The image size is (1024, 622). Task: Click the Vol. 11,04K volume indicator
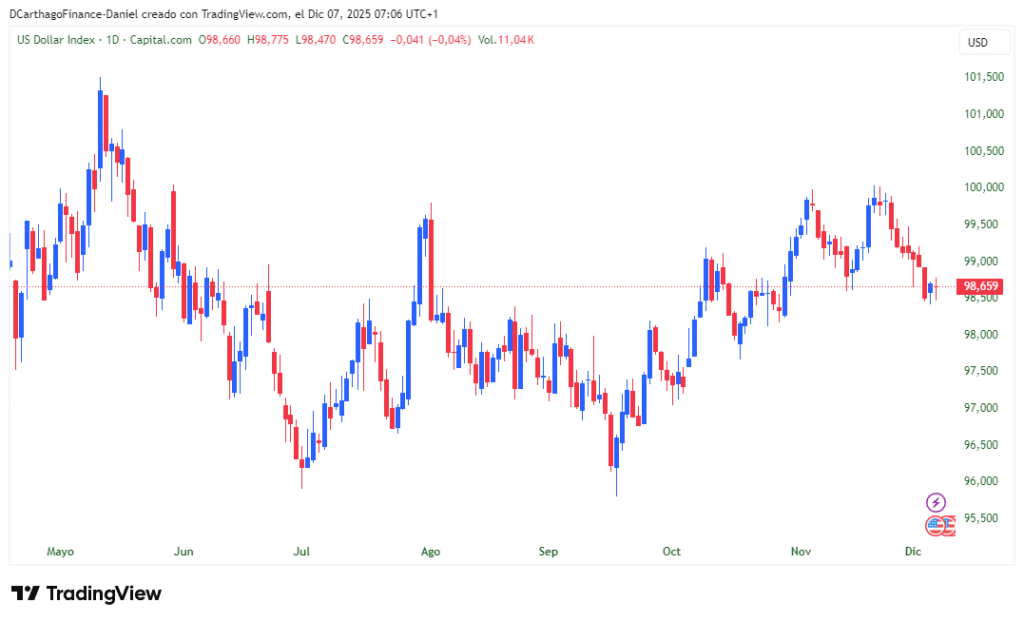[x=506, y=40]
